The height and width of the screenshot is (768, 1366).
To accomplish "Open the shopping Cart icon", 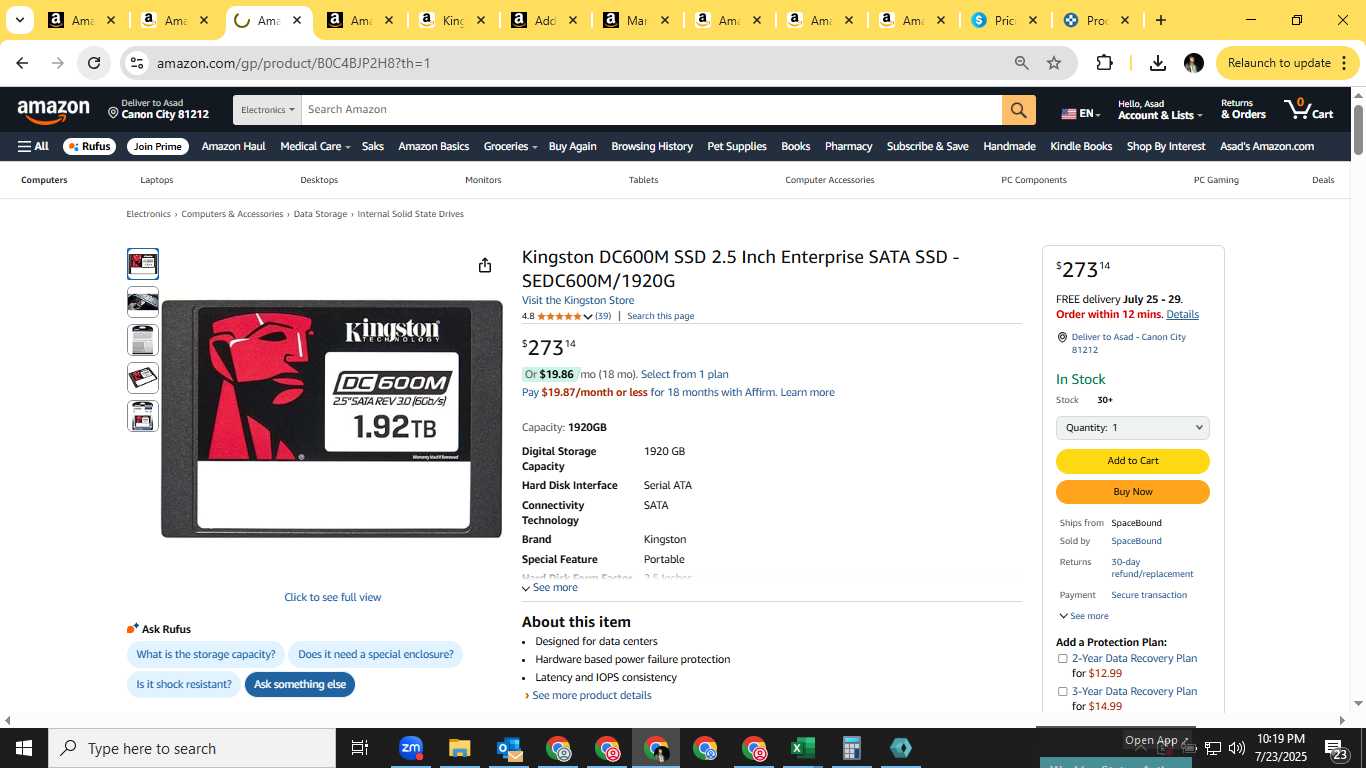I will tap(1309, 109).
